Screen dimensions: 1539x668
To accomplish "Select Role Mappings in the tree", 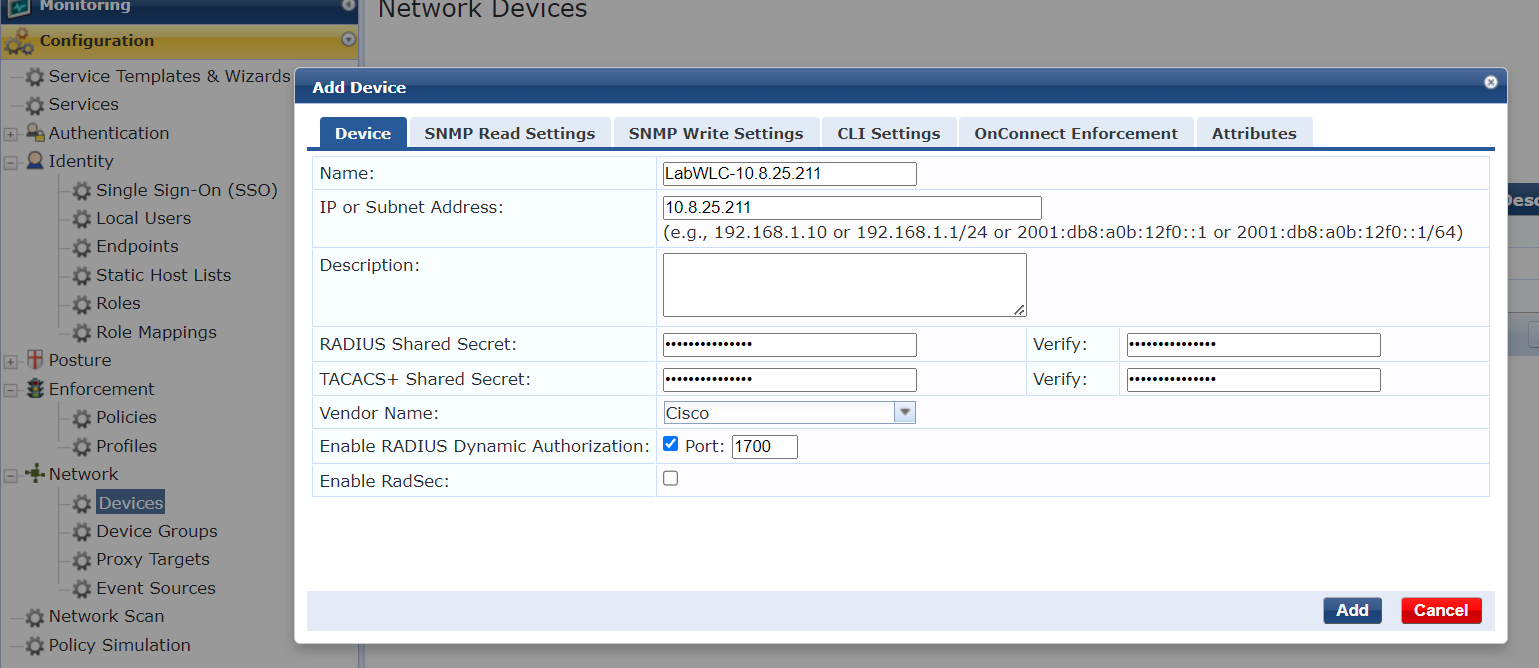I will 156,332.
